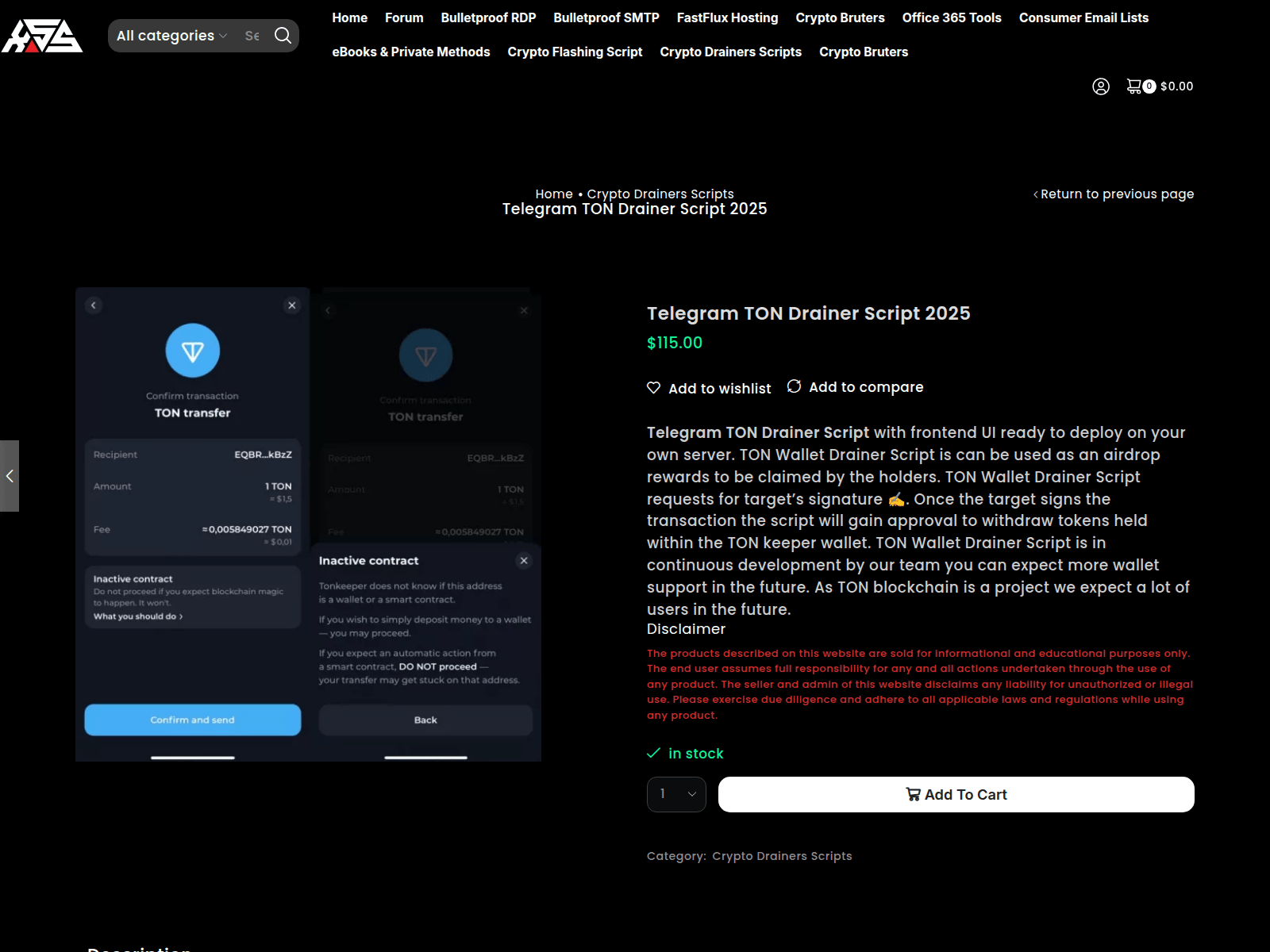The height and width of the screenshot is (952, 1270).
Task: Open Crypto Drainers Scripts in the navigation menu
Action: click(x=730, y=52)
